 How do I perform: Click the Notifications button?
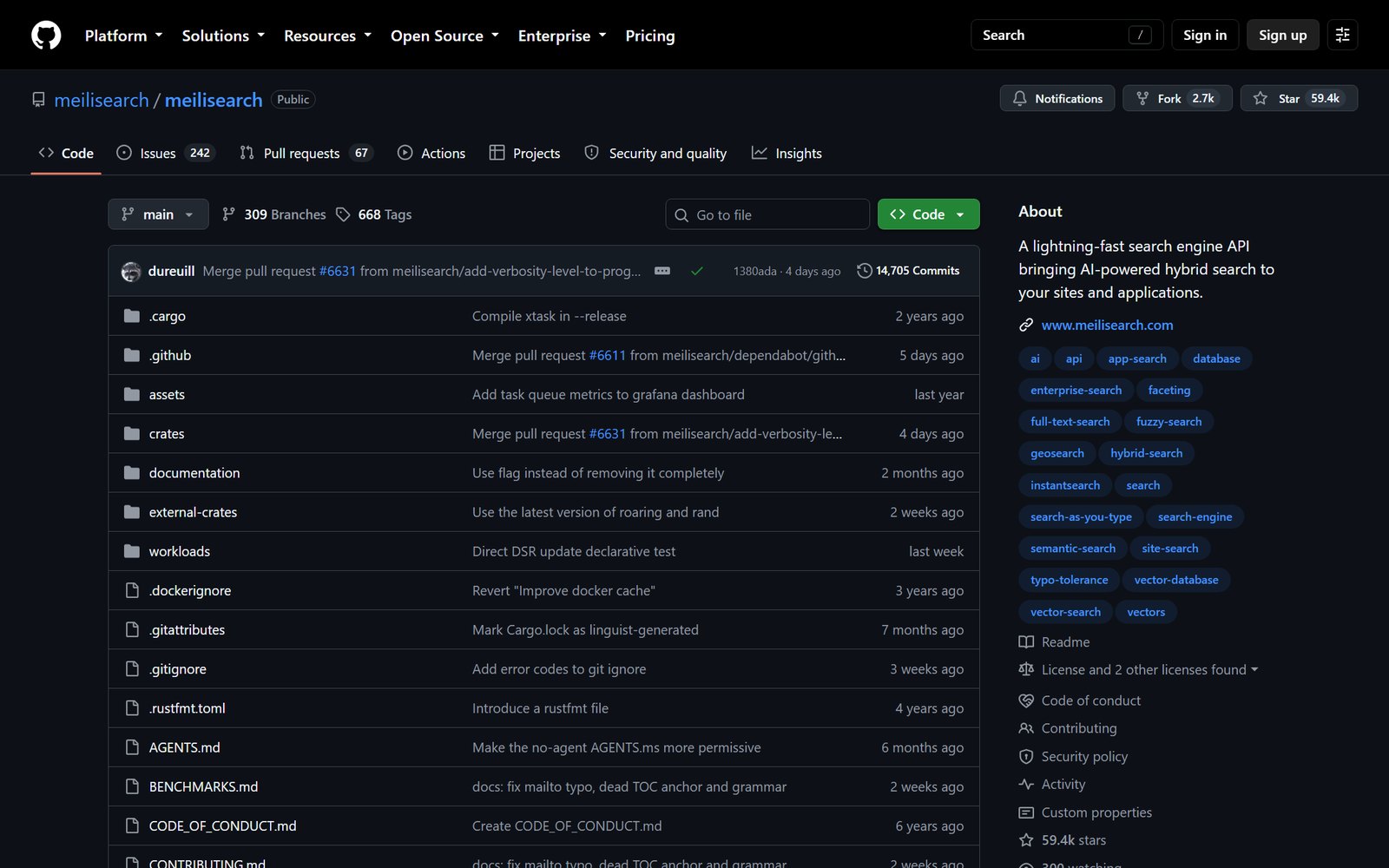point(1057,98)
